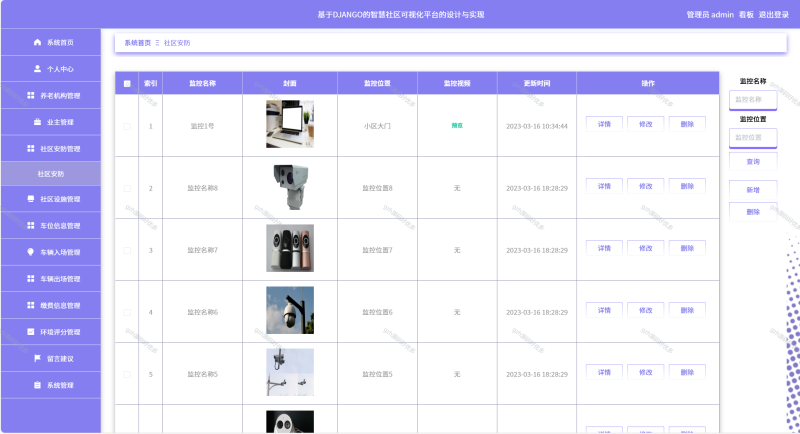The height and width of the screenshot is (434, 800).
Task: Click 删除 for 监控1号
Action: [x=687, y=124]
